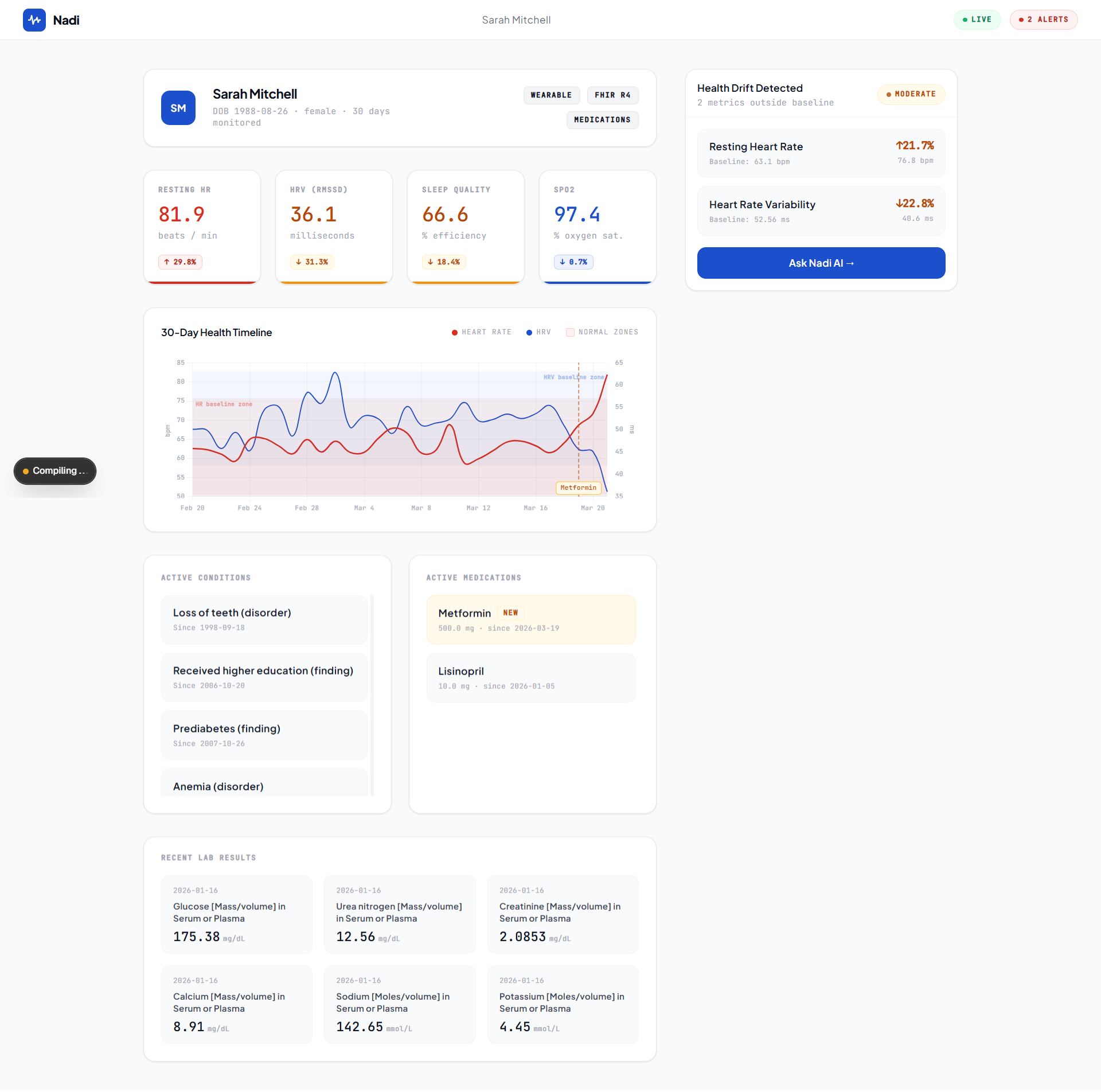Select the WEARABLE data source tag
Viewport: 1101px width, 1092px height.
click(551, 95)
